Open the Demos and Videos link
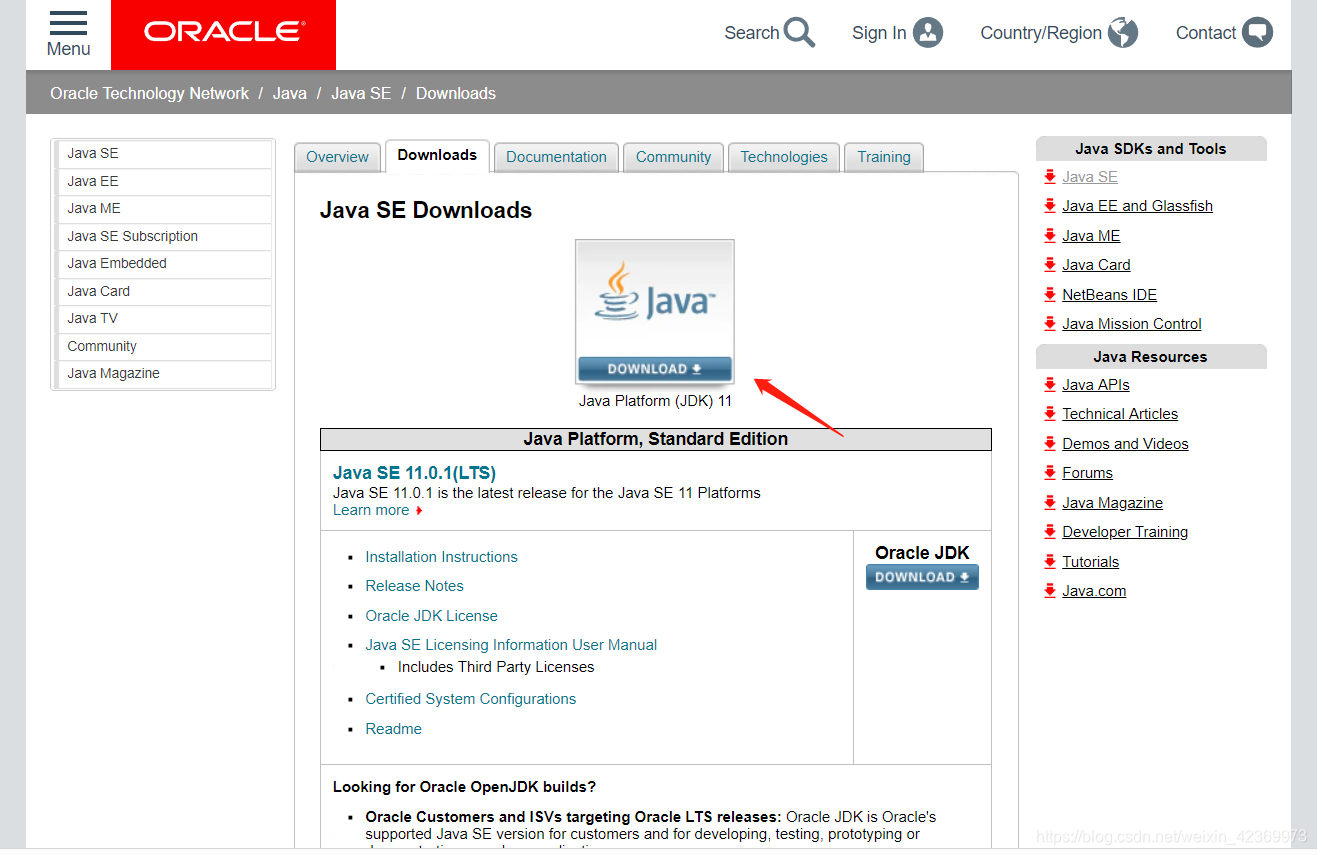Image resolution: width=1317 pixels, height=855 pixels. pos(1125,444)
